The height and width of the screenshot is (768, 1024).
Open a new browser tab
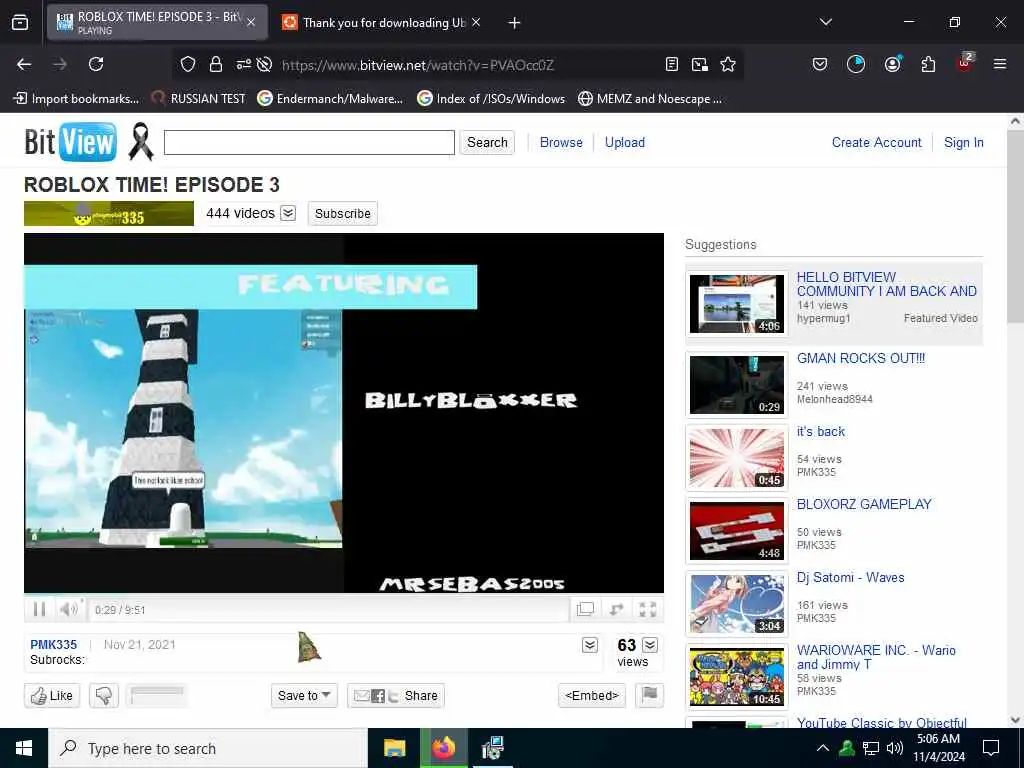coord(515,23)
